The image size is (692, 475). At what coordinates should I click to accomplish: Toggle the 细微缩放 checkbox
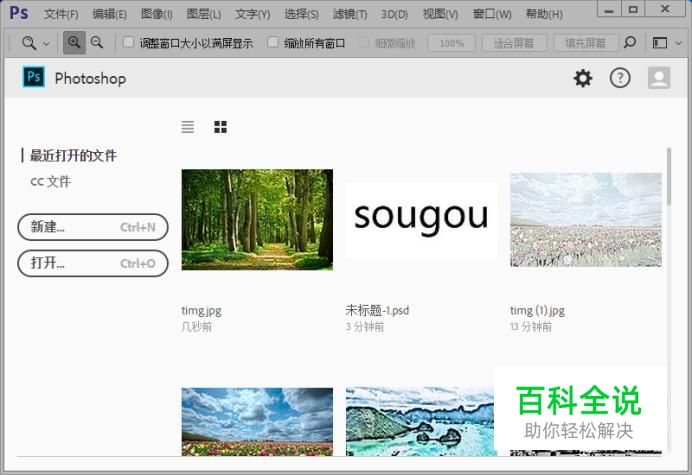[x=364, y=42]
